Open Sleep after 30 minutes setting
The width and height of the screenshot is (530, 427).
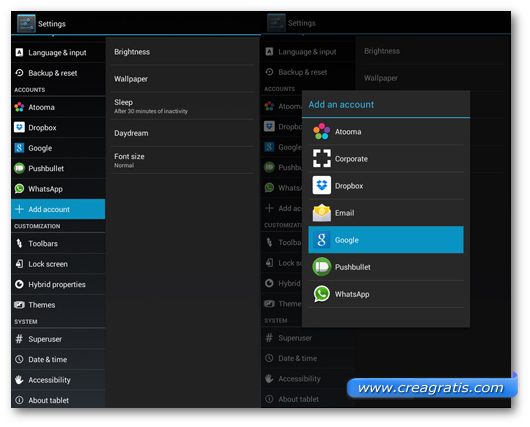click(183, 106)
